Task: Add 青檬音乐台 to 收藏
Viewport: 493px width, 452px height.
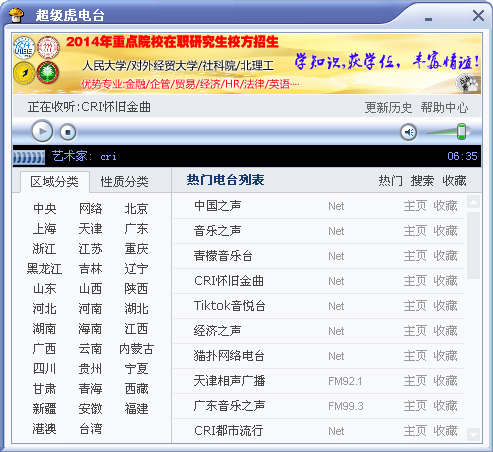Action: [x=445, y=256]
